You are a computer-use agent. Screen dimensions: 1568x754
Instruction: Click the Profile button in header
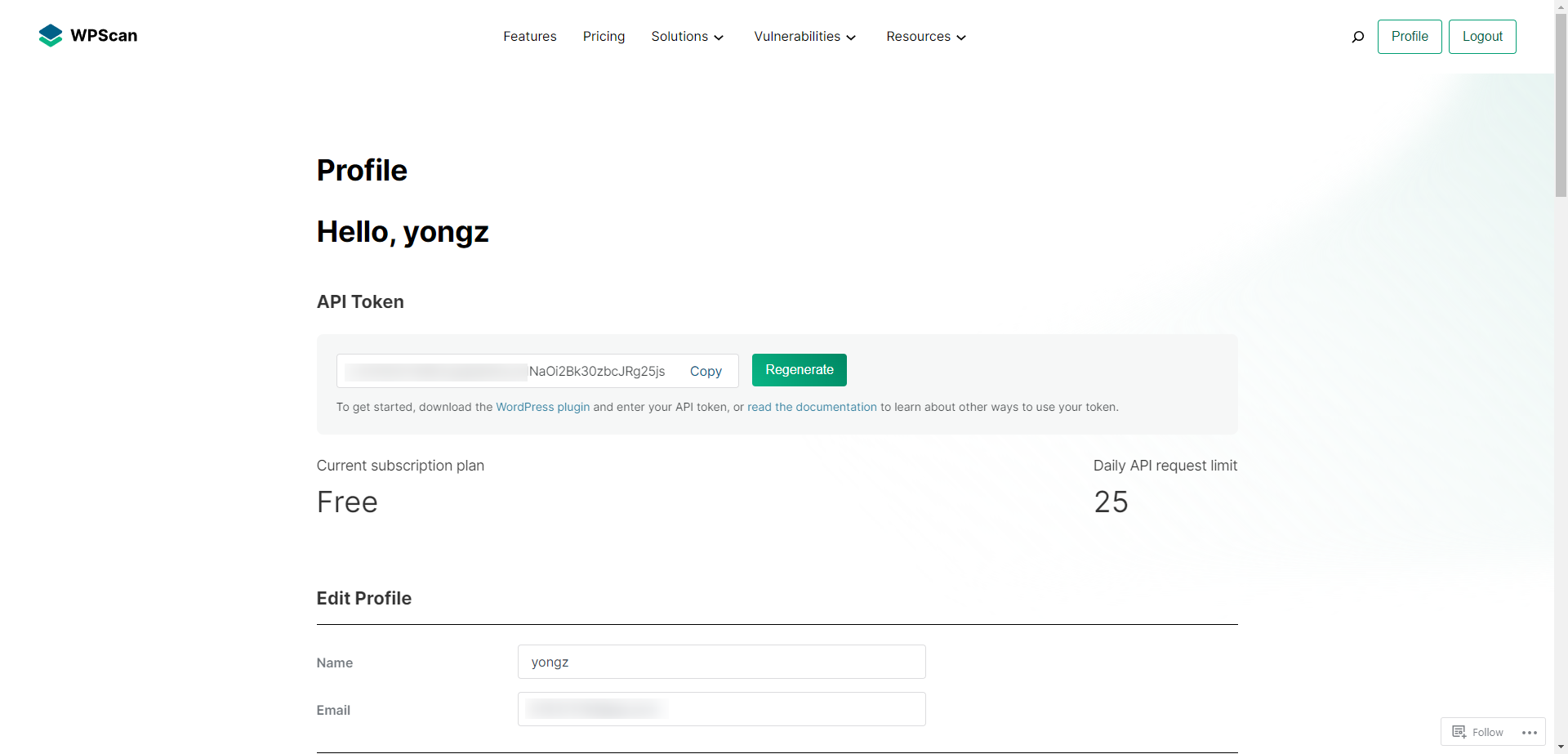click(1410, 37)
